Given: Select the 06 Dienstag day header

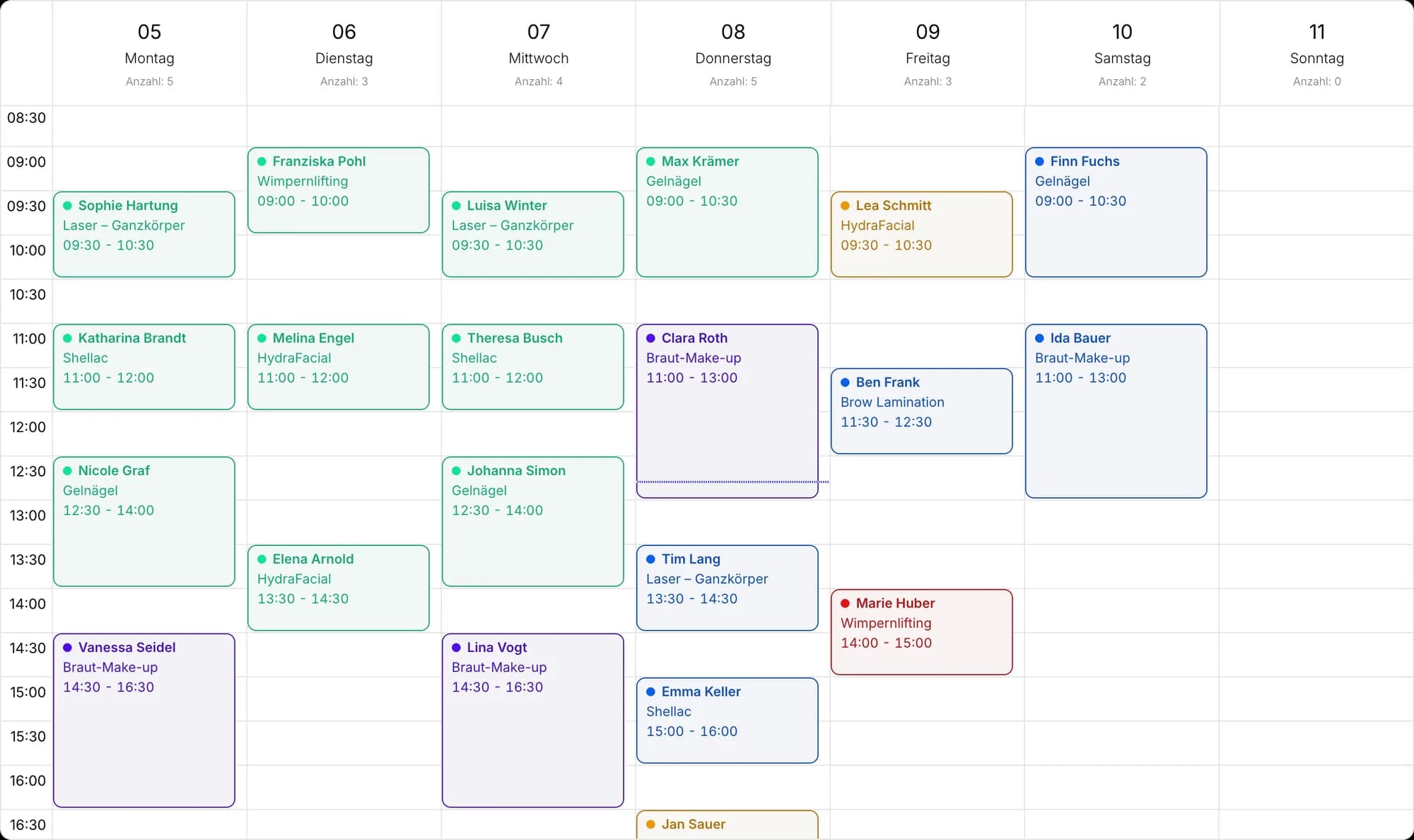Looking at the screenshot, I should coord(344,54).
